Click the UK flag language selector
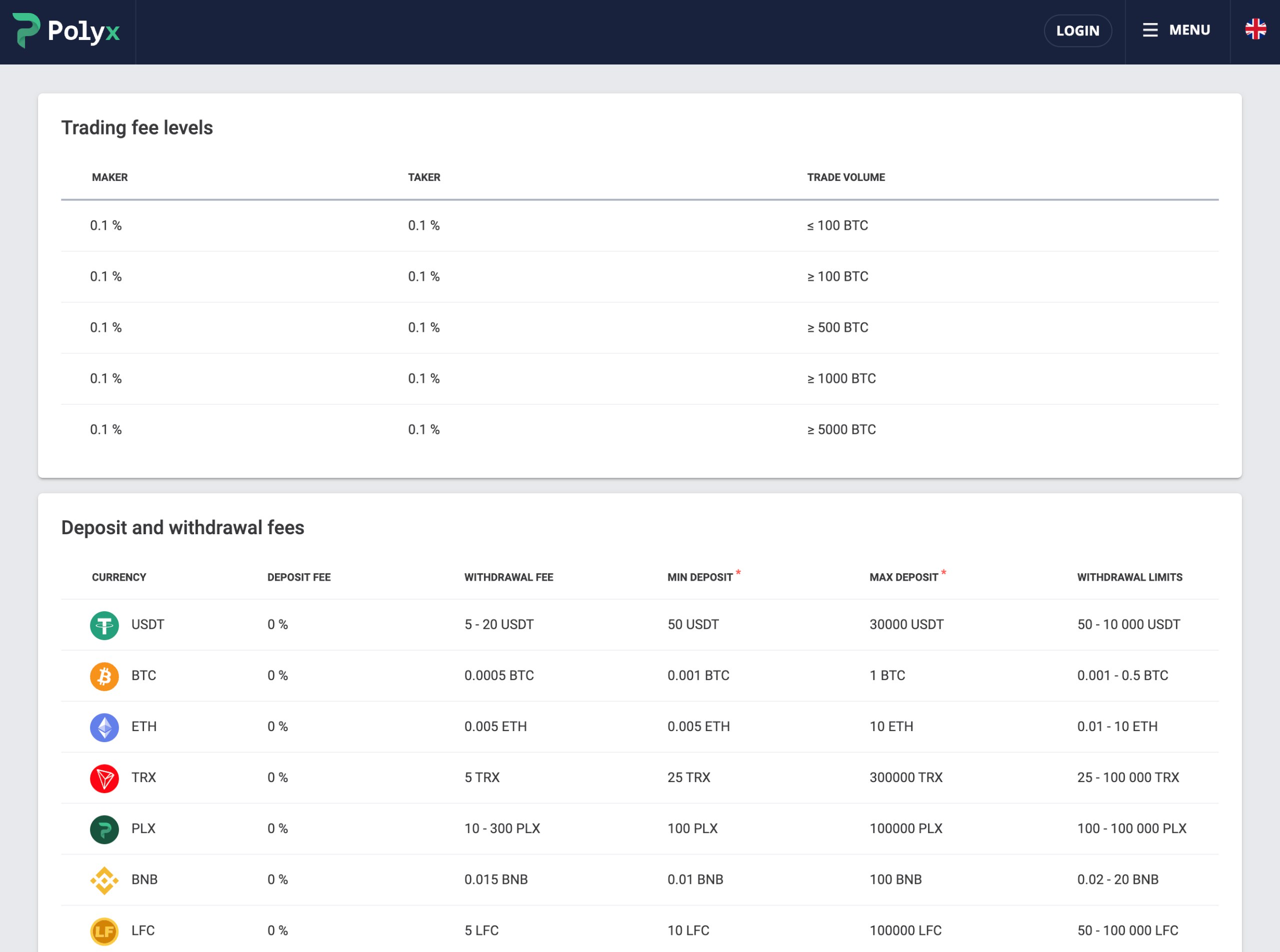 coord(1255,29)
